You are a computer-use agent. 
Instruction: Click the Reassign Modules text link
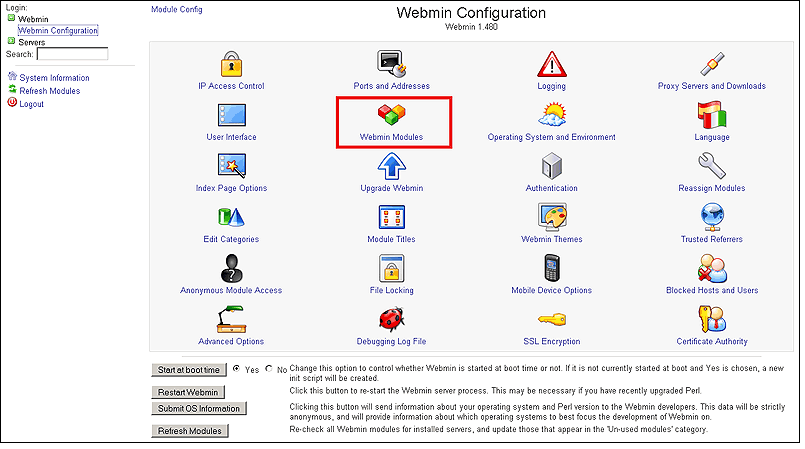coord(712,188)
